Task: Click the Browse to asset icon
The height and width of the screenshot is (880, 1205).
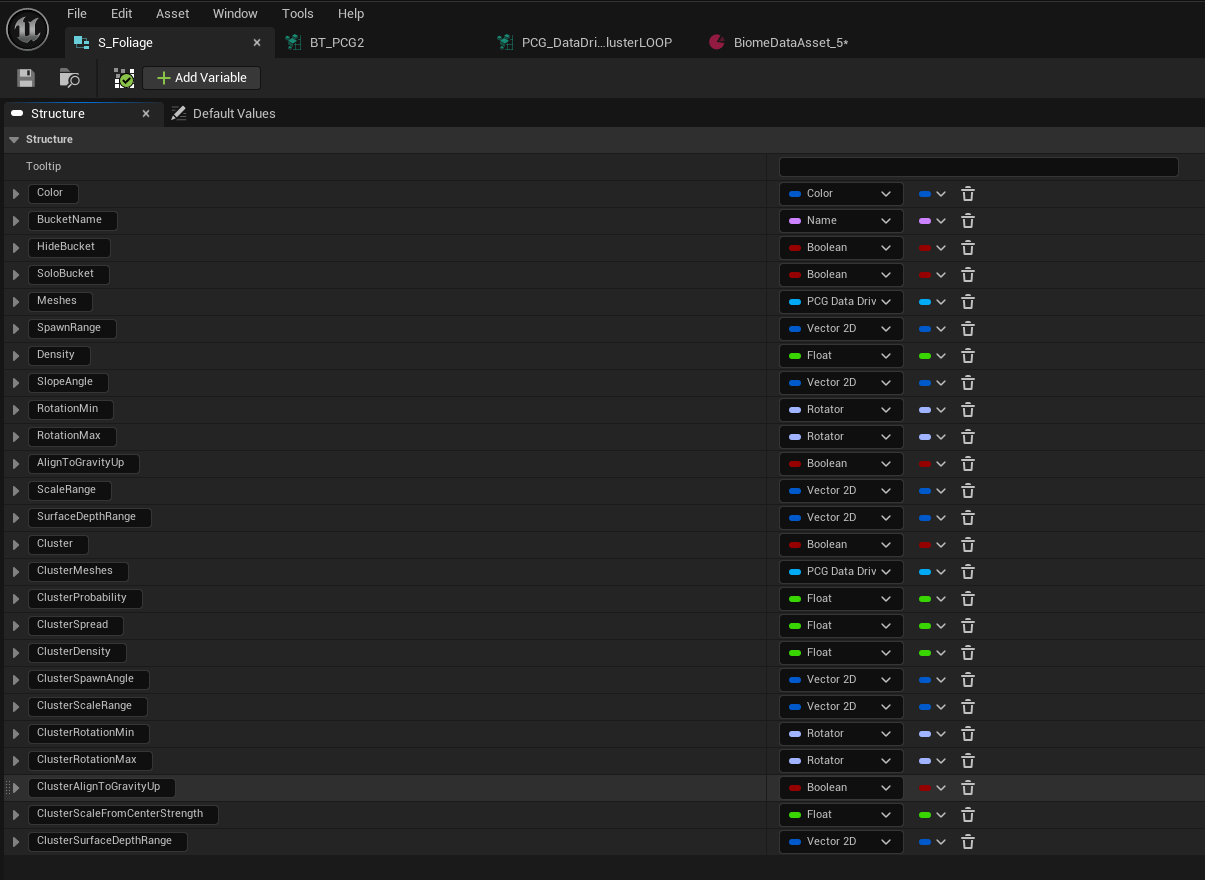Action: (x=69, y=78)
